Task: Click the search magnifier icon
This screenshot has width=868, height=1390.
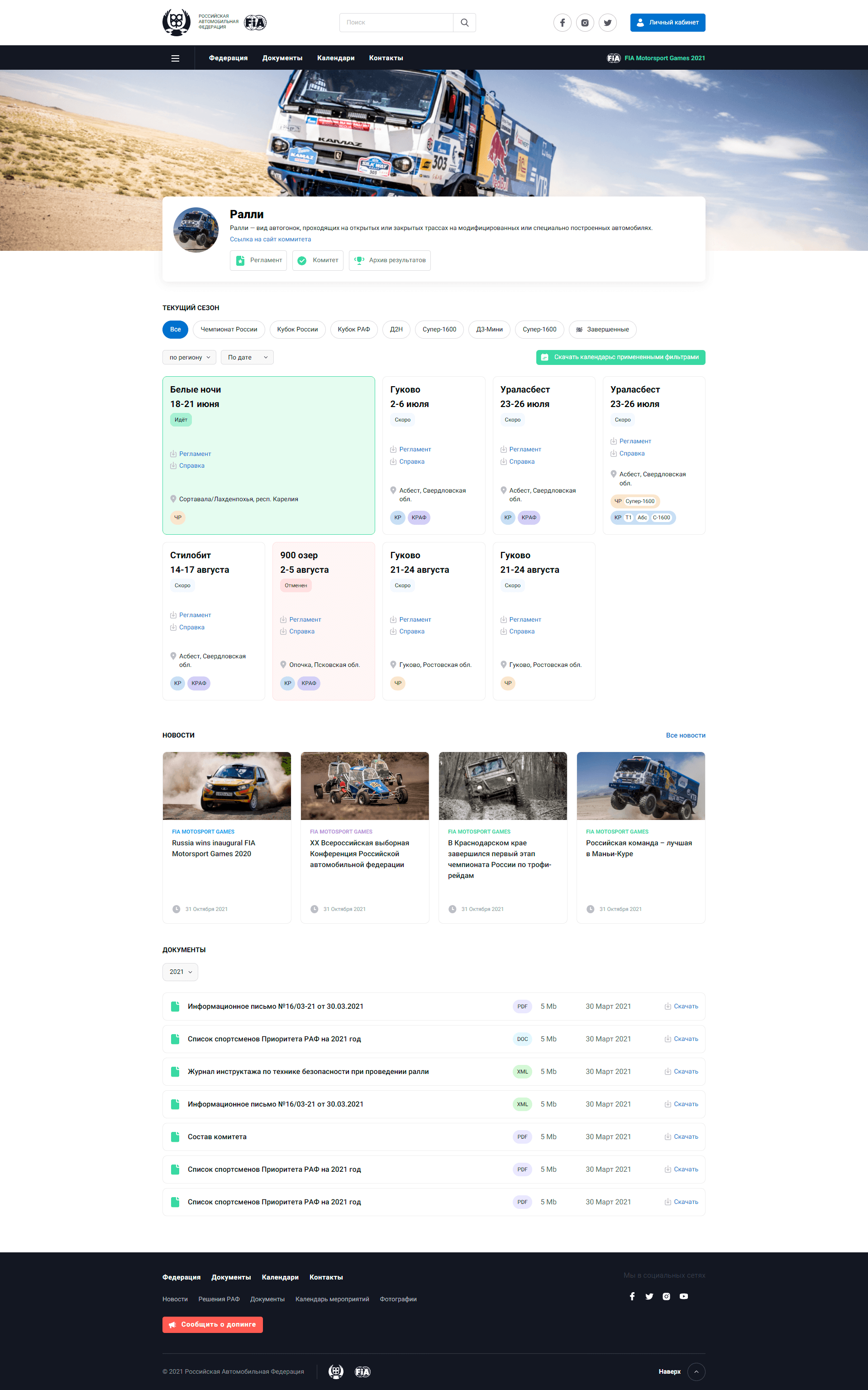Action: (464, 22)
